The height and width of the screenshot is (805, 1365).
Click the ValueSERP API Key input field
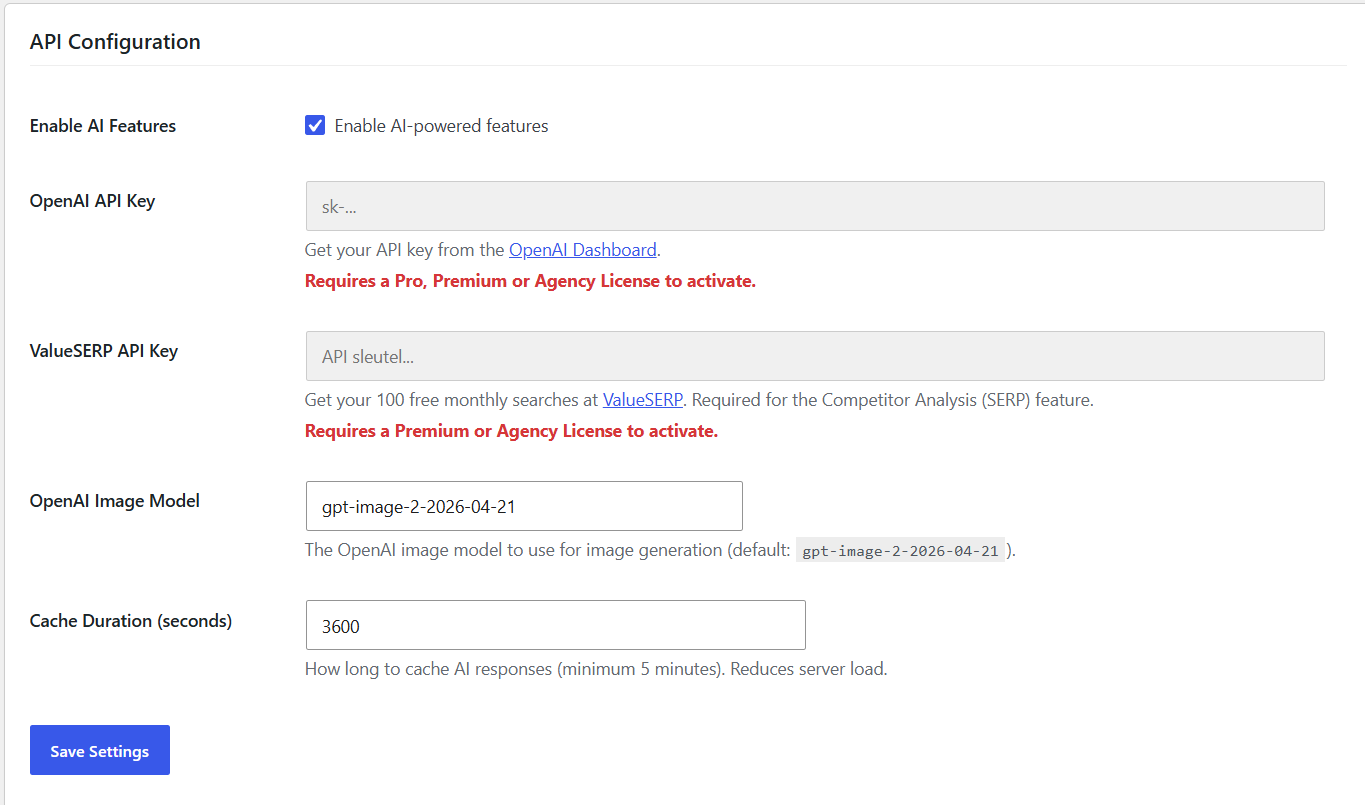[x=814, y=356]
